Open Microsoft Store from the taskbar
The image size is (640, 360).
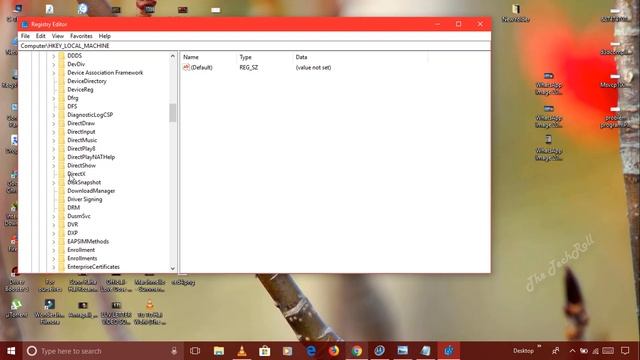(x=264, y=351)
